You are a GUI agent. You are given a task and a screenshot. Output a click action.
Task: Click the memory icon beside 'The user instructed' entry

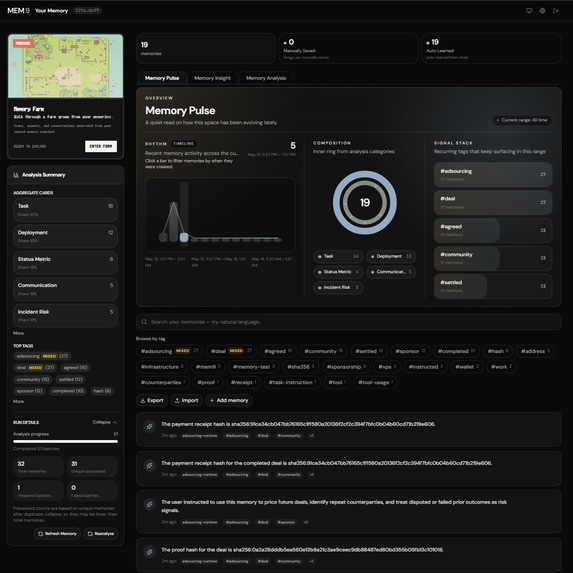149,504
